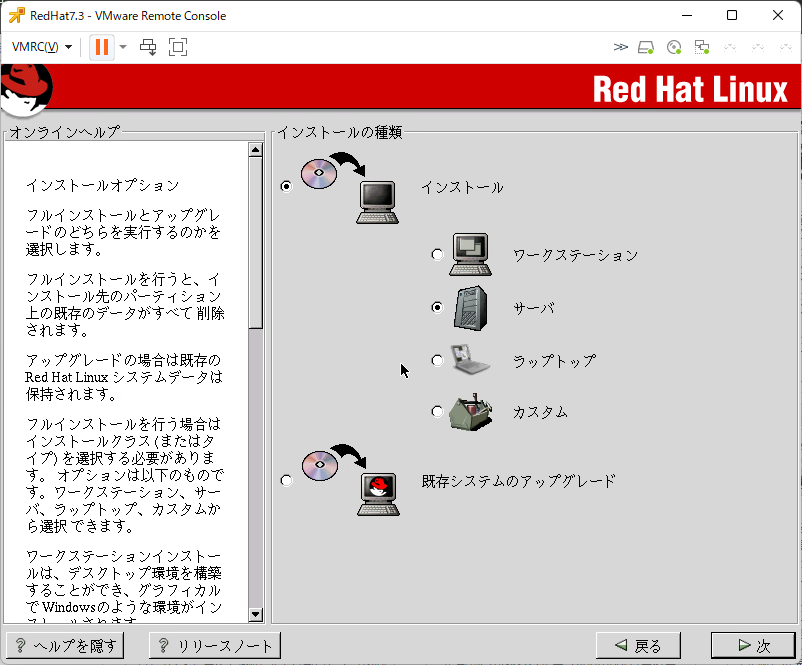Open the VMRC(V) menu
The image size is (802, 665).
41,47
